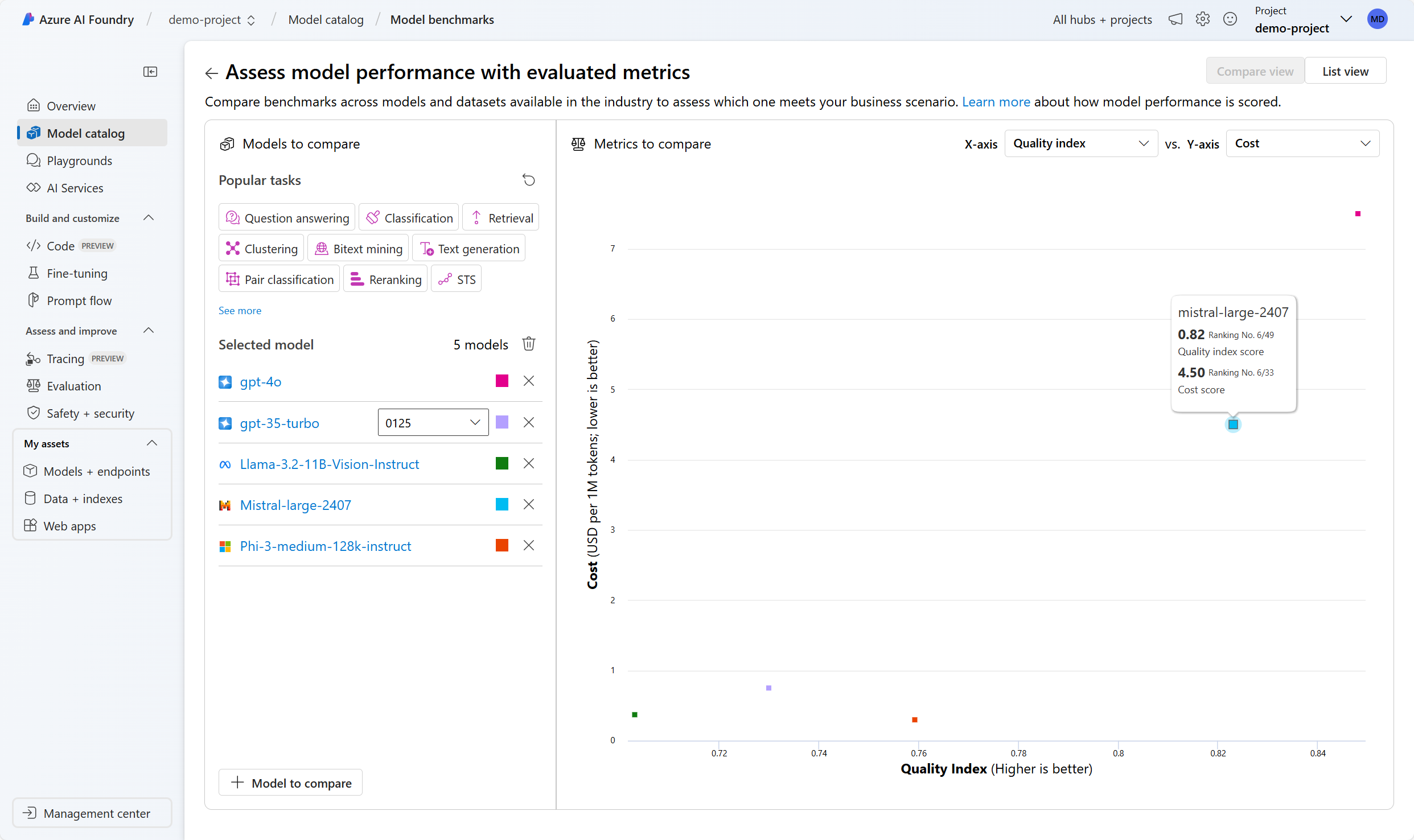This screenshot has width=1414, height=840.
Task: Click the Overview icon in the sidebar
Action: click(x=34, y=106)
